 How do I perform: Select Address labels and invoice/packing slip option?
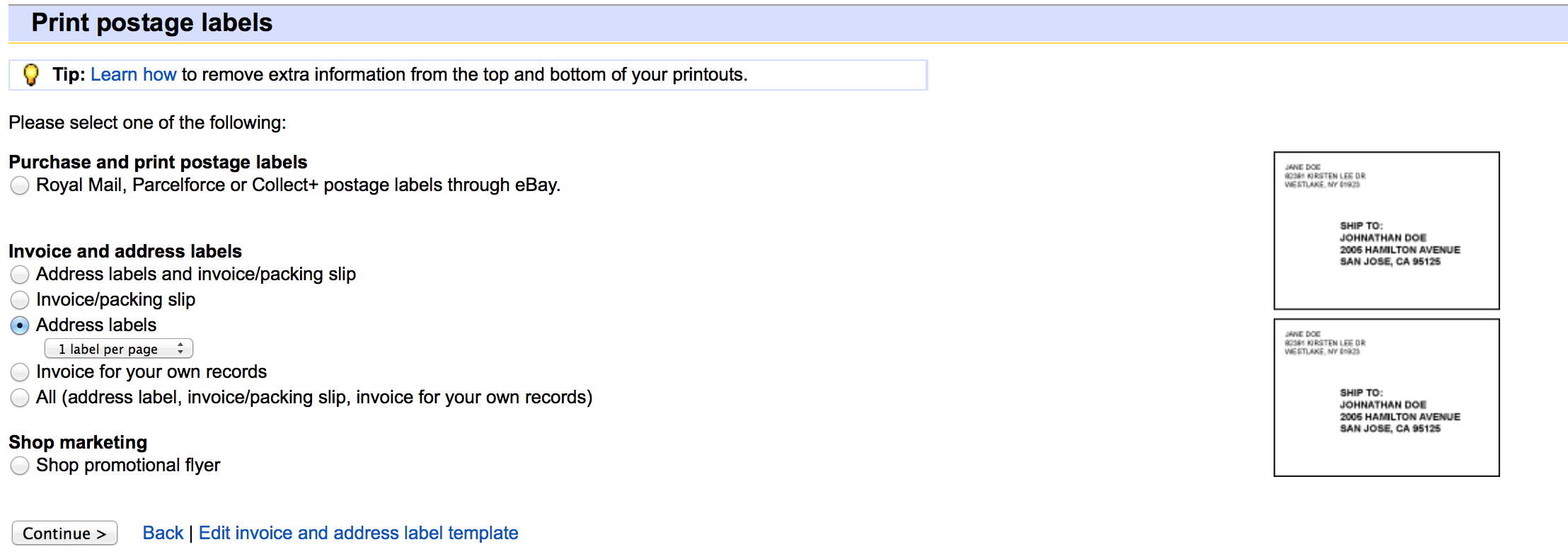click(20, 275)
